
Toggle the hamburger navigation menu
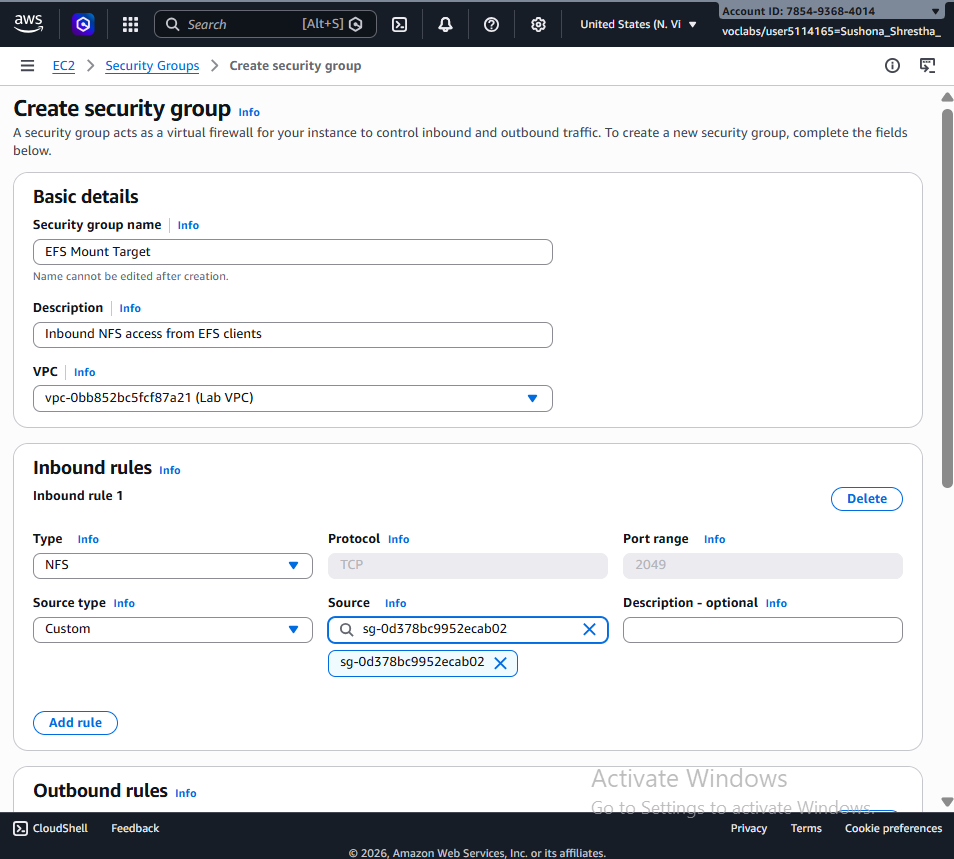pyautogui.click(x=27, y=66)
